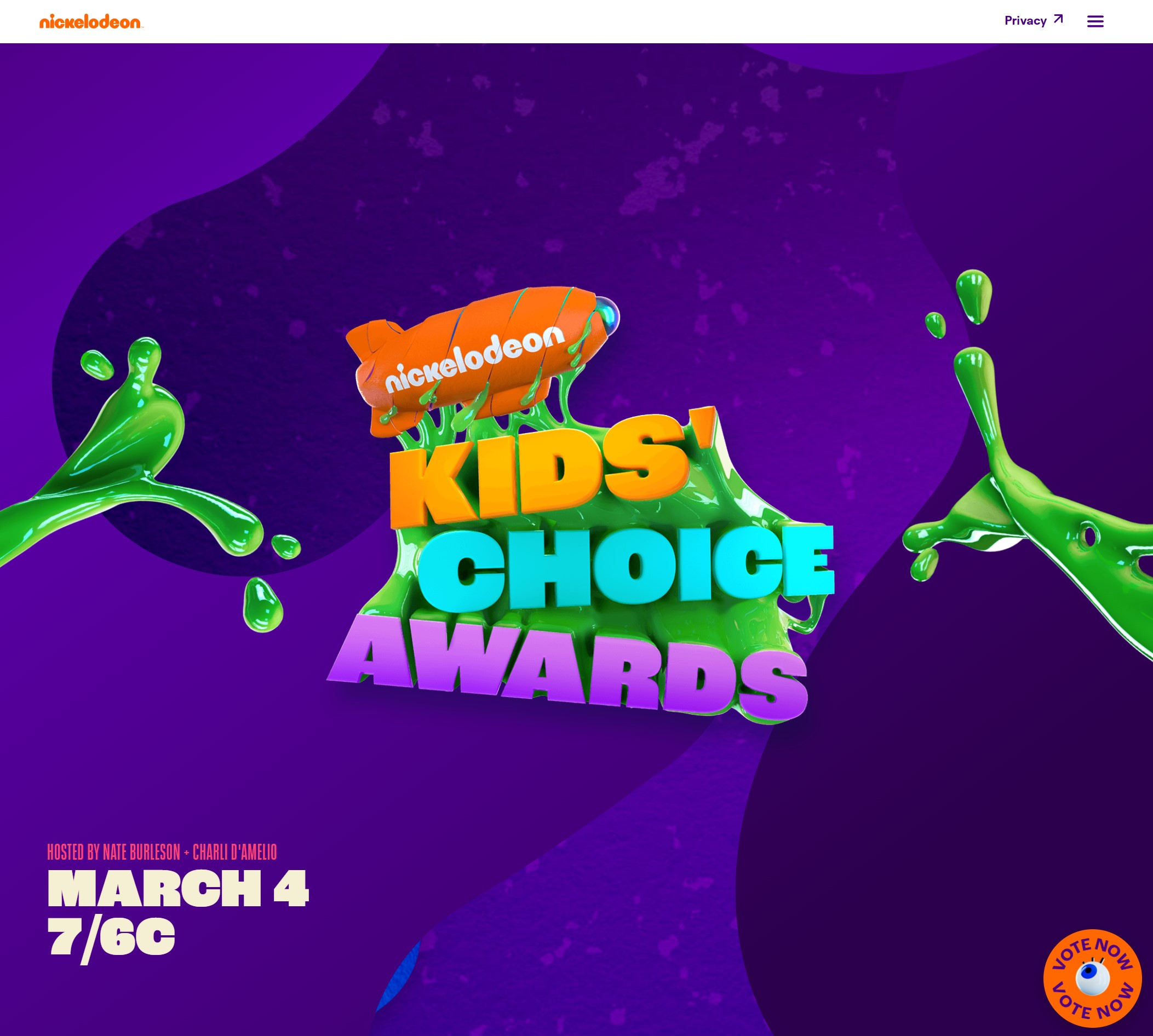Open the Privacy link
Viewport: 1153px width, 1036px height.
click(x=1025, y=20)
